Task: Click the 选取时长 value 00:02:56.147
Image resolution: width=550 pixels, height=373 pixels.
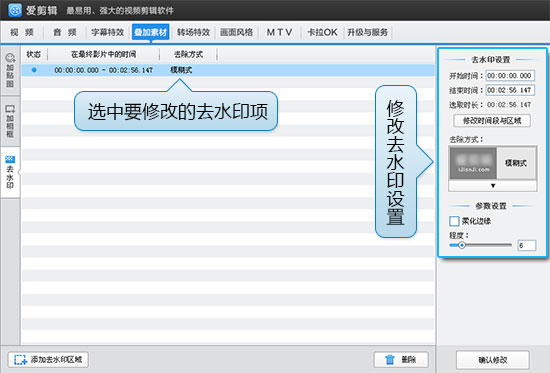Action: click(x=509, y=105)
